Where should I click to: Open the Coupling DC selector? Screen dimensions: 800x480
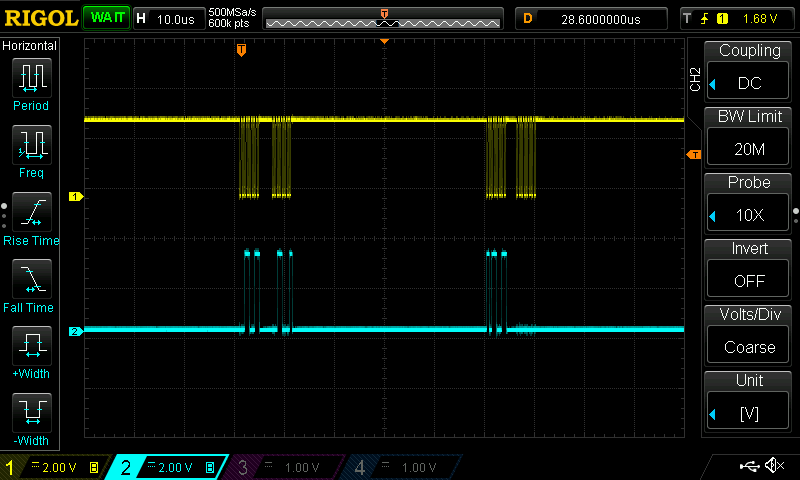click(747, 83)
